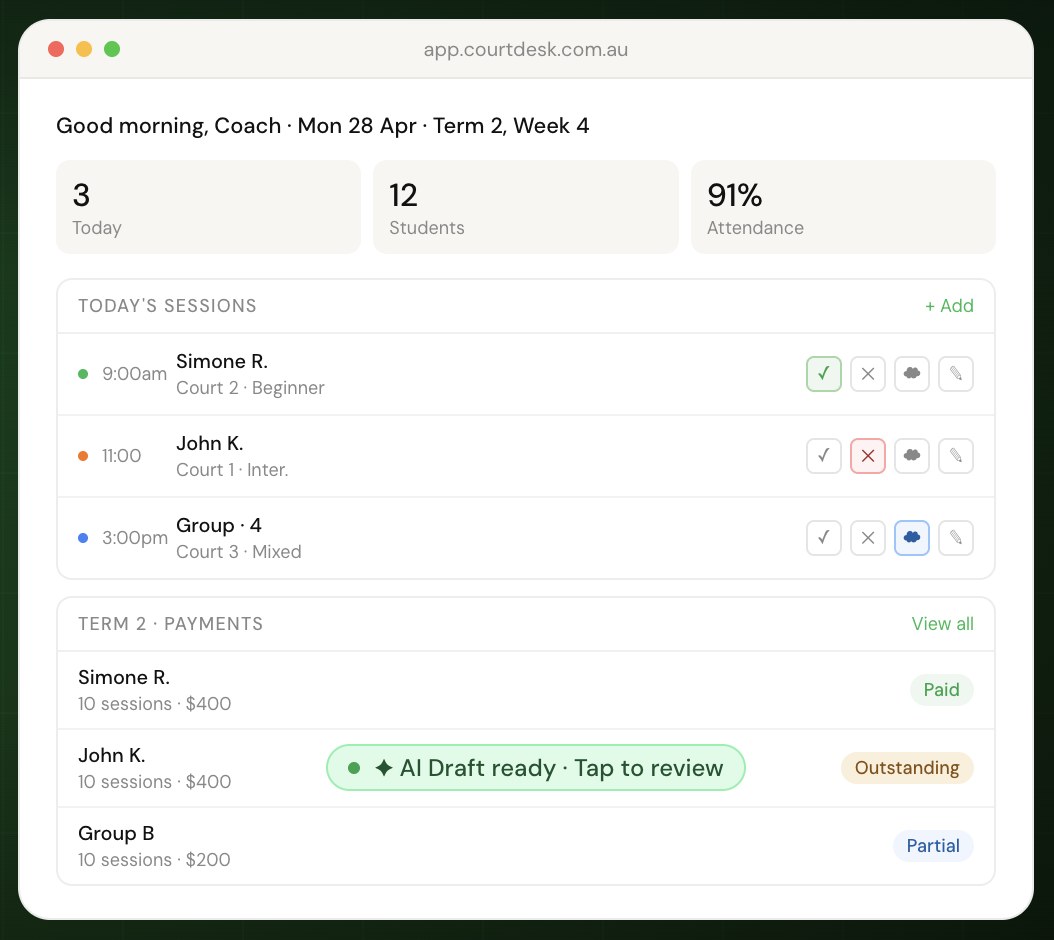Click the Partial badge for Group B
Screen dimensions: 1054x940
point(933,846)
